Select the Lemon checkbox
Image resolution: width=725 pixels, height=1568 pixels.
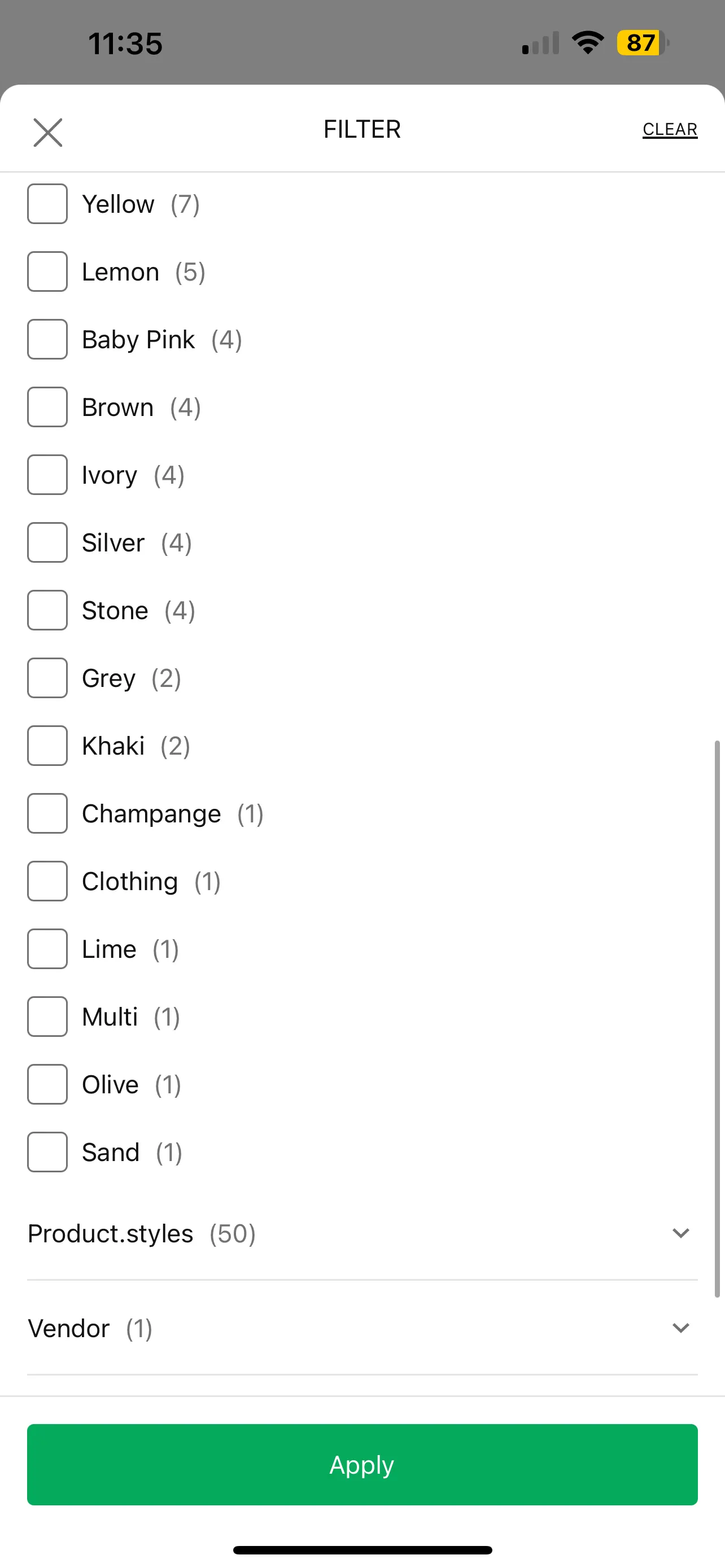click(x=47, y=271)
